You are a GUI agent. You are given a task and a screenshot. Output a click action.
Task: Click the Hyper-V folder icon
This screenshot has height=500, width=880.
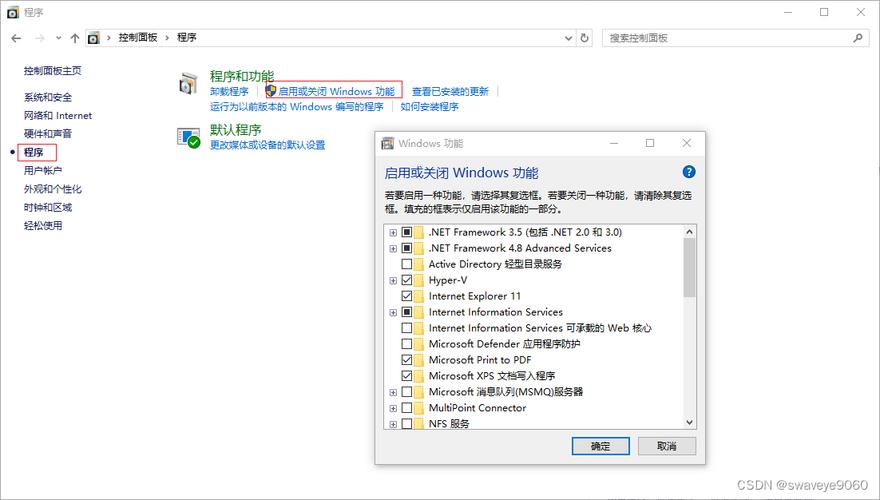click(420, 280)
